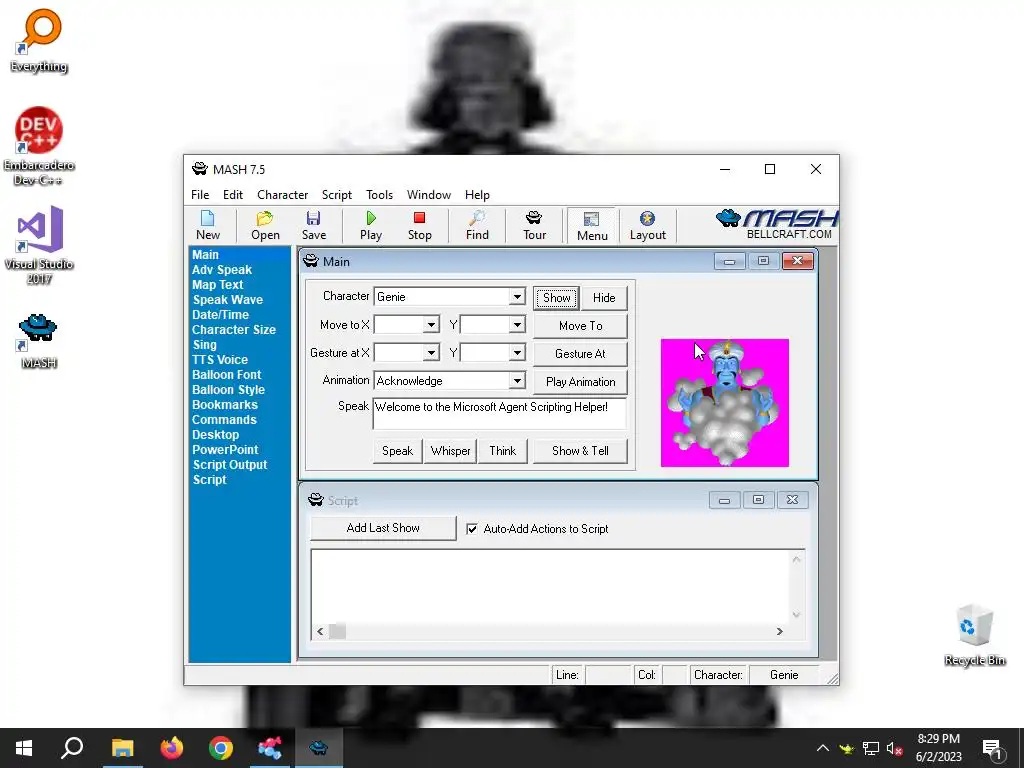Open the Windows Start menu
Viewport: 1024px width, 768px height.
tap(24, 748)
